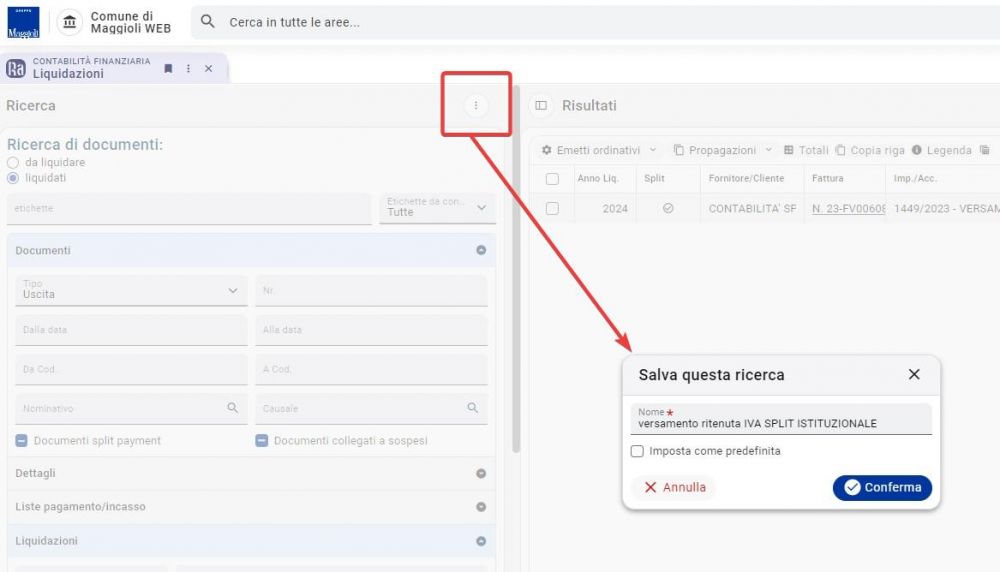Click the 'Fornitore/Cliente' column header
The image size is (1000, 572).
tap(746, 179)
